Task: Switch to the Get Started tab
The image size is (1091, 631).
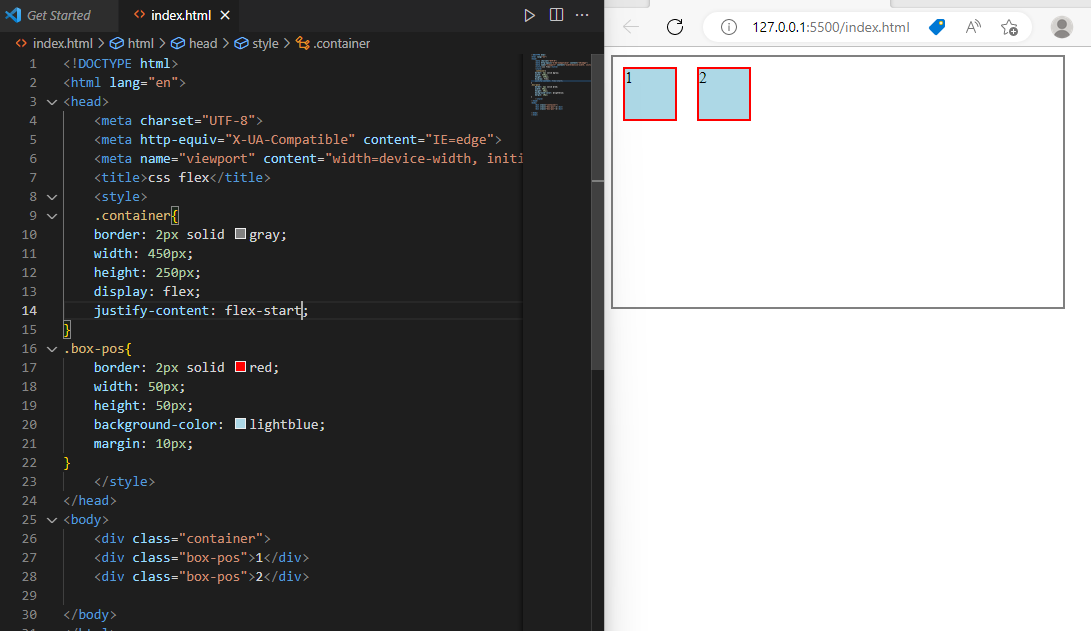Action: point(58,15)
